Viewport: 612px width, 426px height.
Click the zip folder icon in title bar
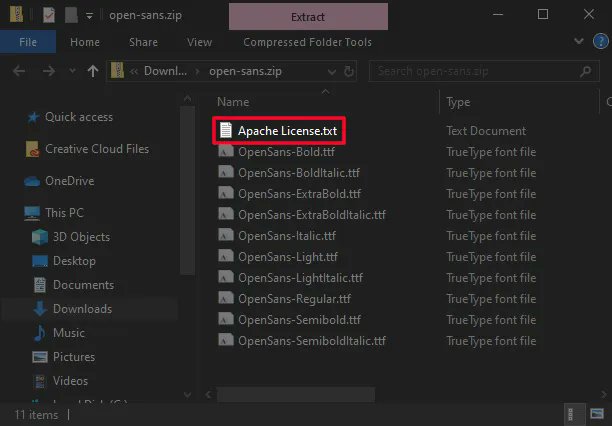[x=16, y=14]
